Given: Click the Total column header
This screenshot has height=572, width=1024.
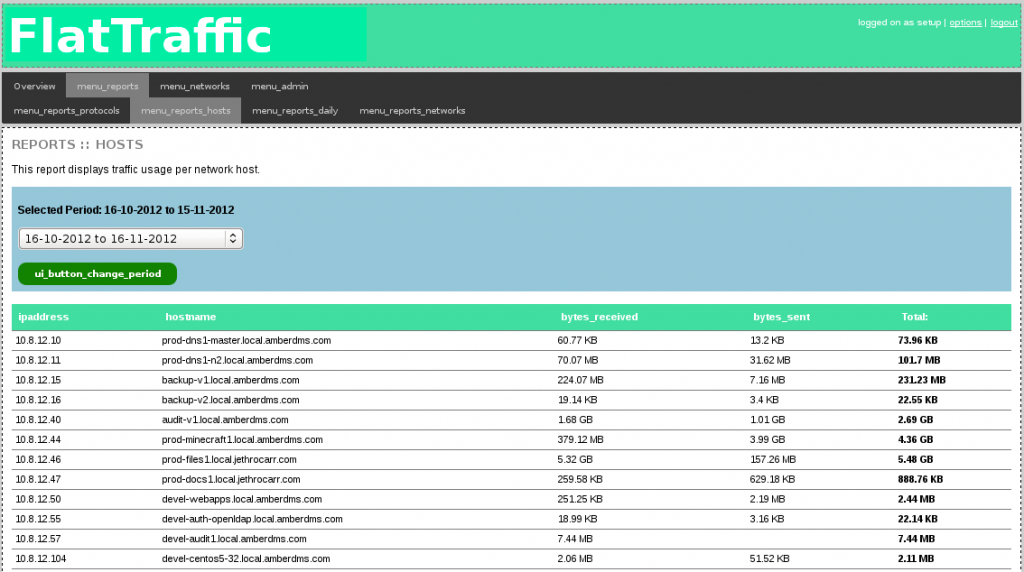Looking at the screenshot, I should [x=915, y=317].
